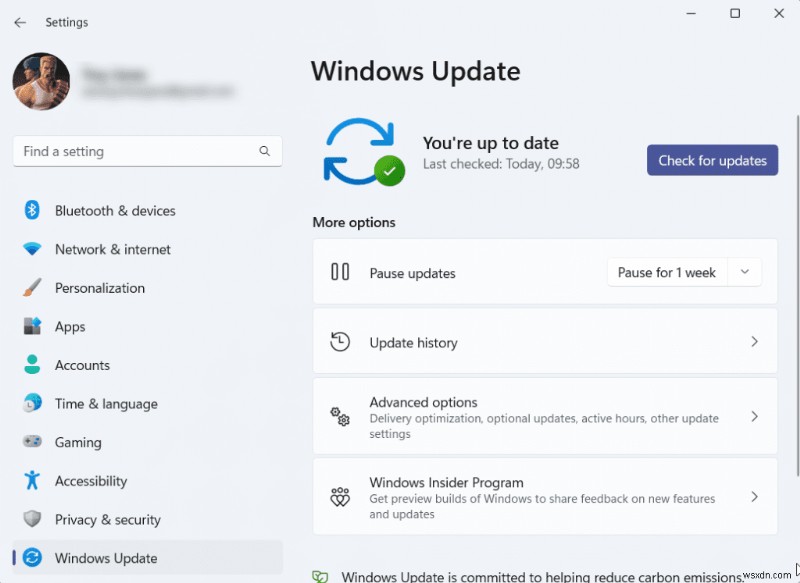Open Update history row
Viewport: 800px width, 583px height.
click(x=545, y=341)
